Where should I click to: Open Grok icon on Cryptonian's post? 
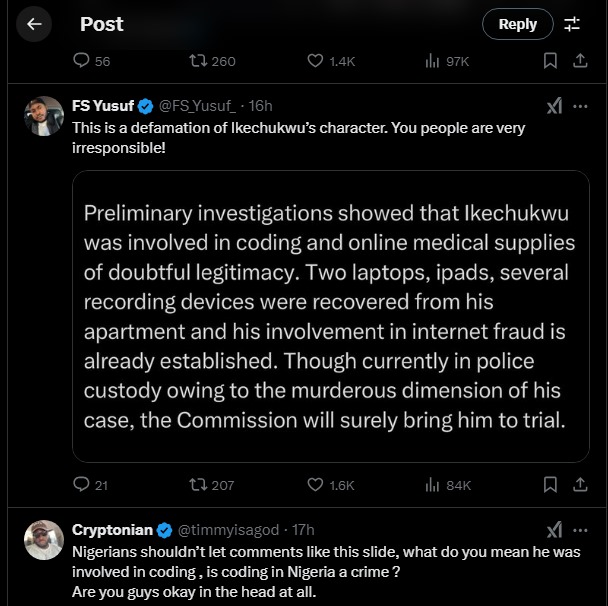coord(553,529)
